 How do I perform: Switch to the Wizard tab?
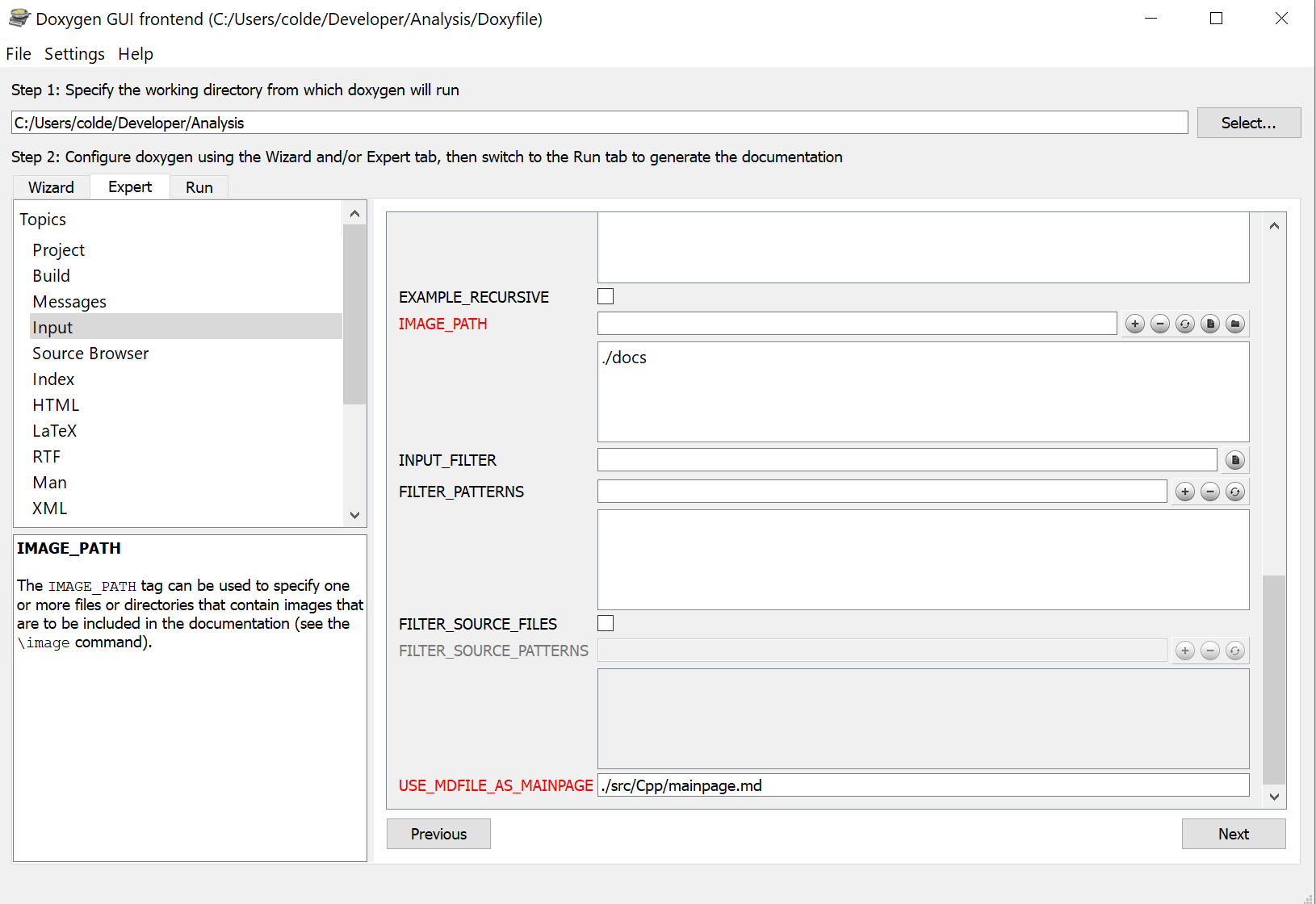[x=51, y=187]
